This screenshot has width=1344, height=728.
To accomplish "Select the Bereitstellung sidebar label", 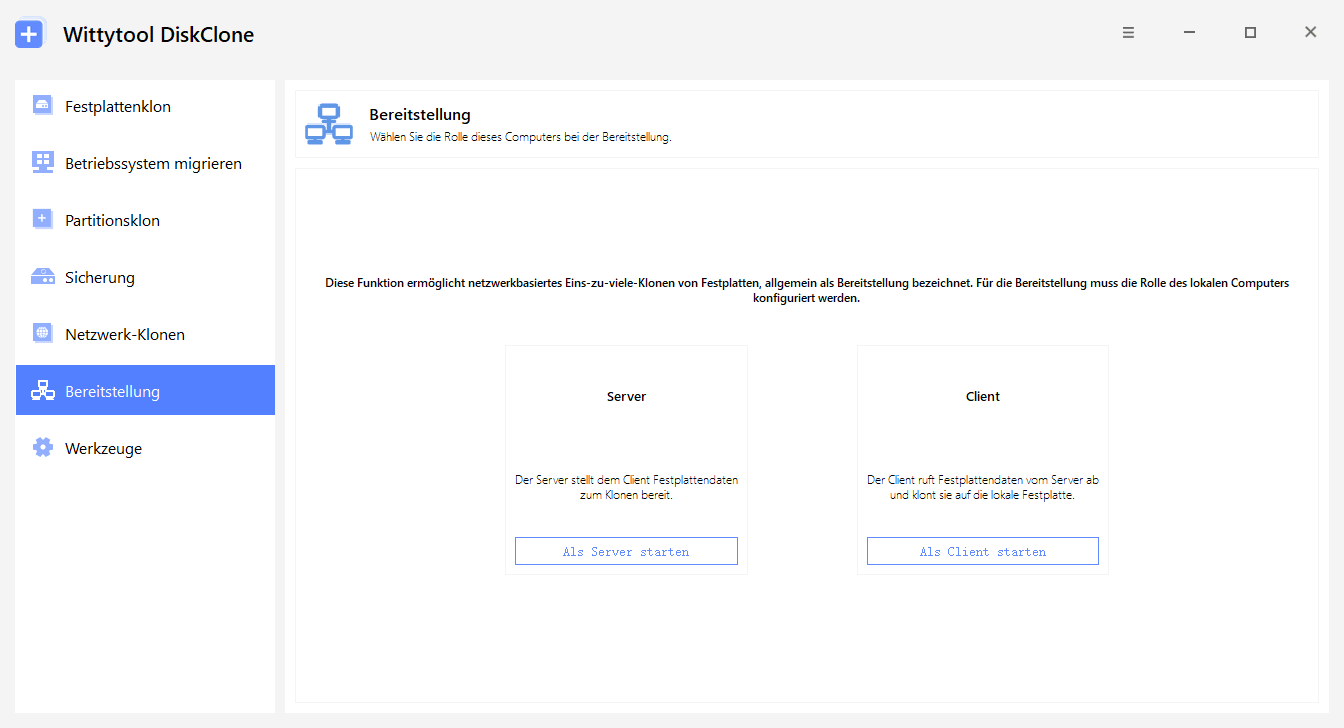I will point(112,391).
